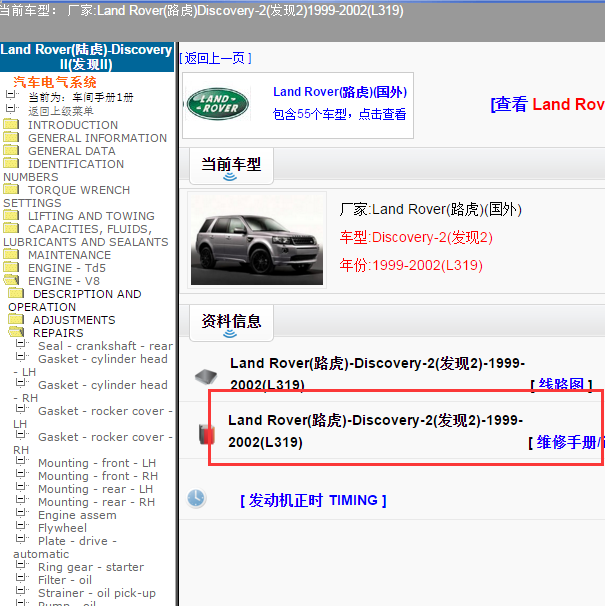Click the Flywheel tree node icon
The height and width of the screenshot is (606, 605).
pyautogui.click(x=22, y=526)
